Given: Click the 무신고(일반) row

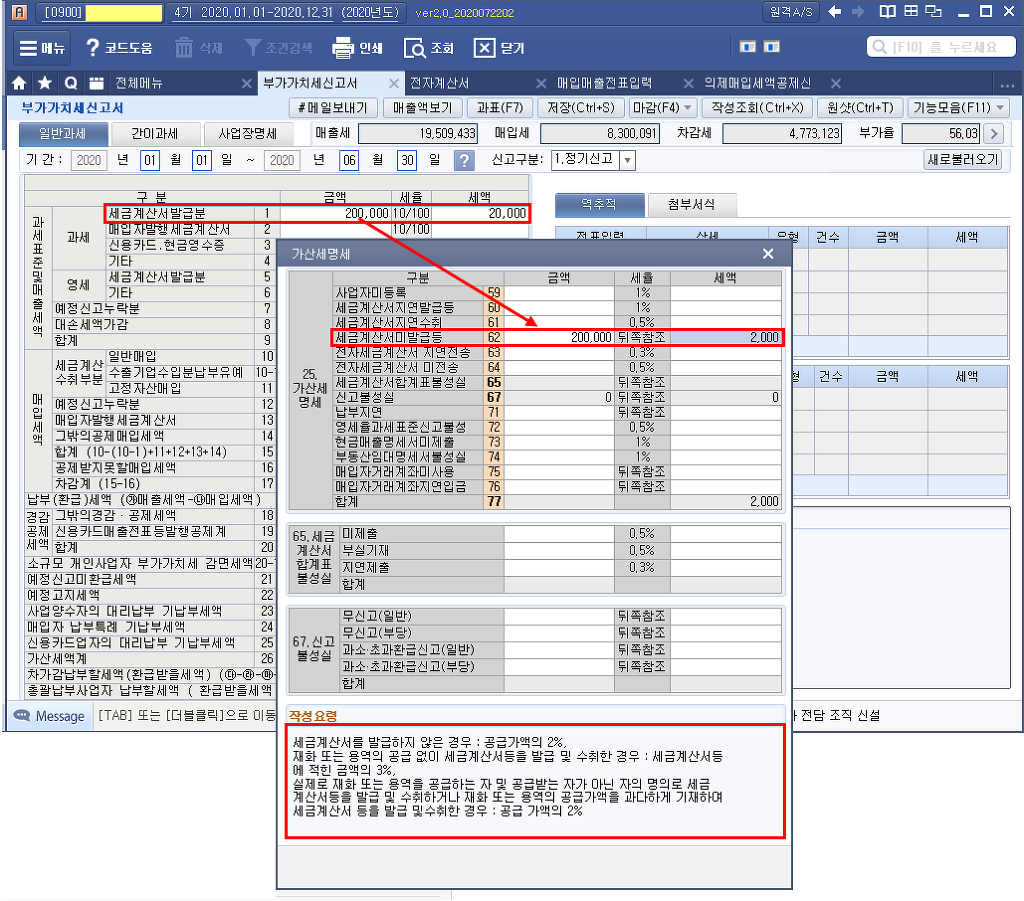Looking at the screenshot, I should [x=561, y=616].
